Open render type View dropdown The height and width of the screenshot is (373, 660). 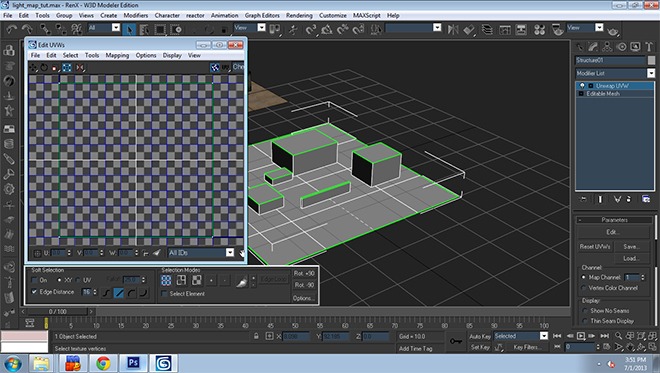pos(599,28)
